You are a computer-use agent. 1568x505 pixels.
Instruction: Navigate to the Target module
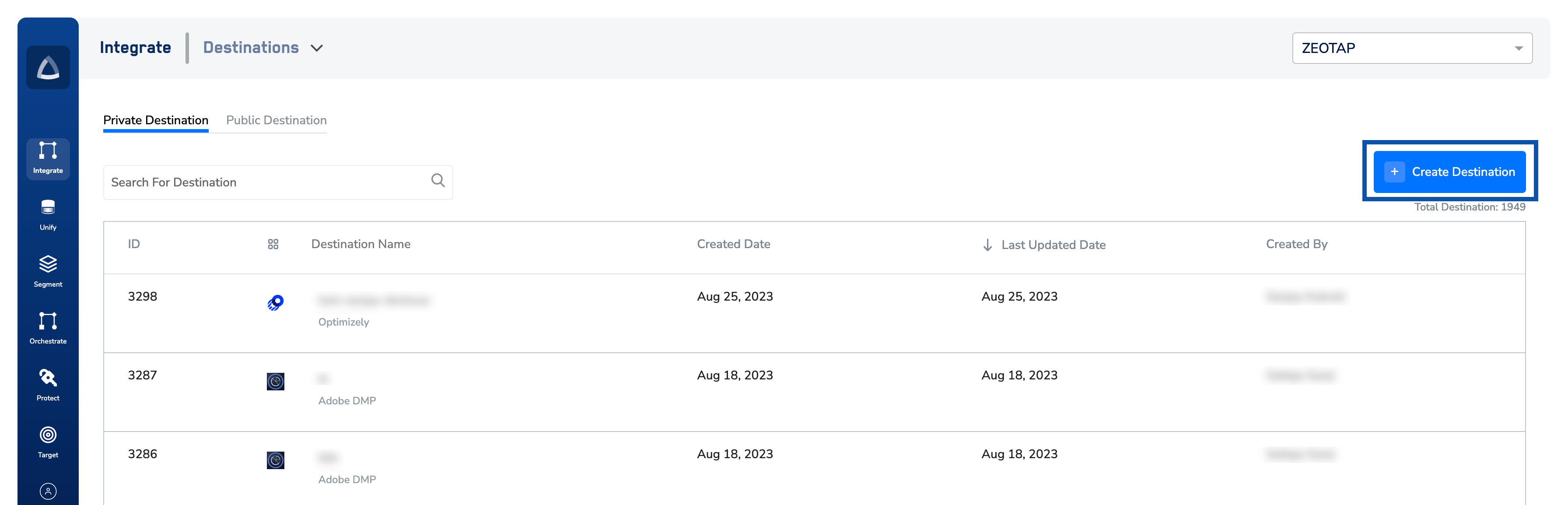tap(48, 442)
